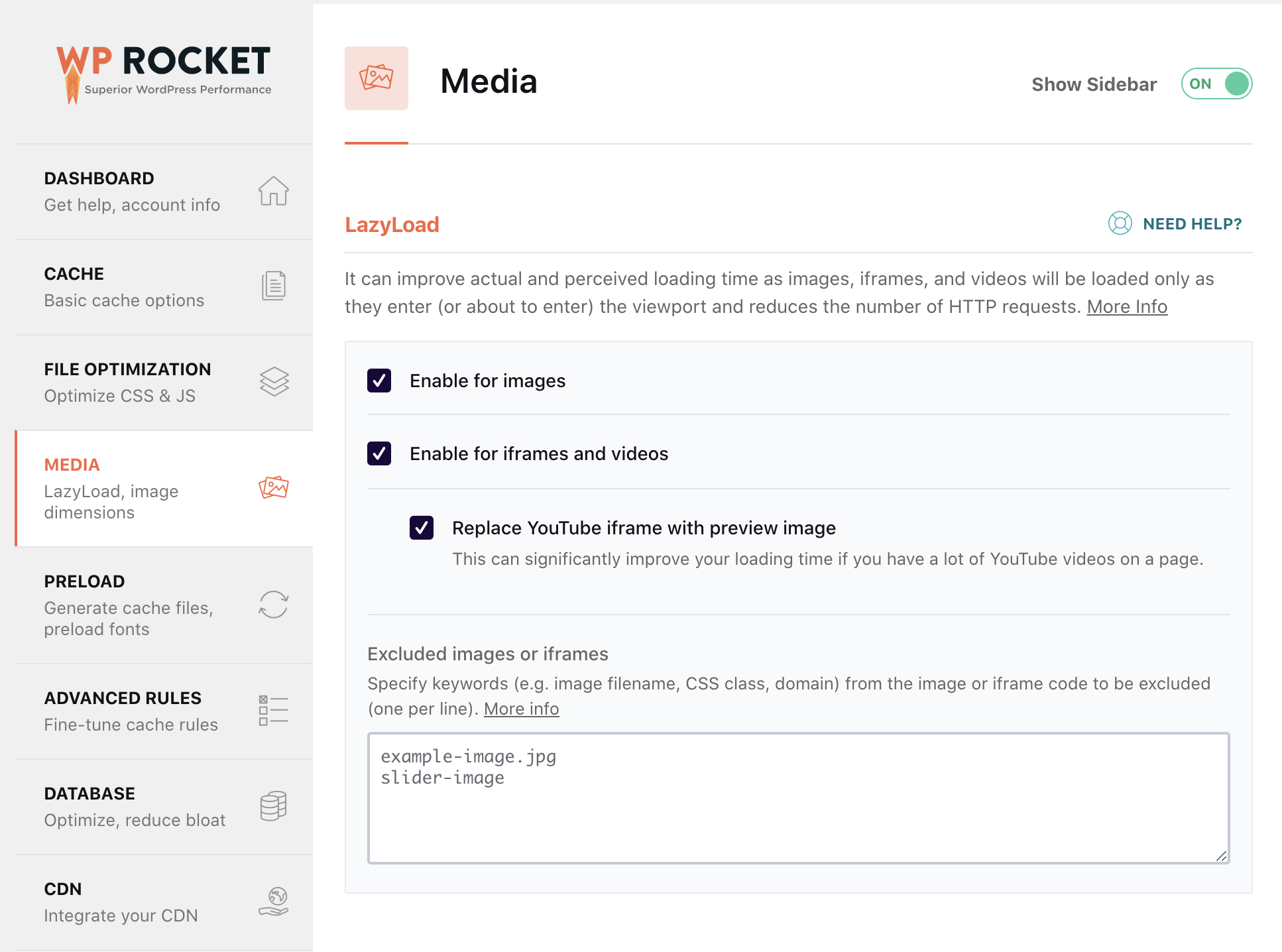Click the Media page title
Image resolution: width=1282 pixels, height=952 pixels.
489,81
